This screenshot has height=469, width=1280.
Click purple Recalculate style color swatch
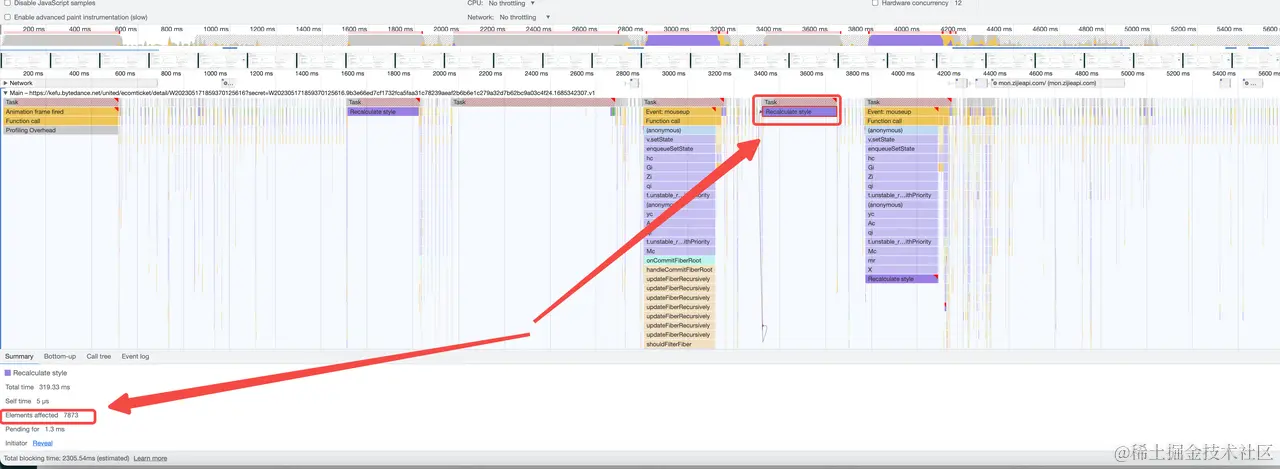click(8, 373)
